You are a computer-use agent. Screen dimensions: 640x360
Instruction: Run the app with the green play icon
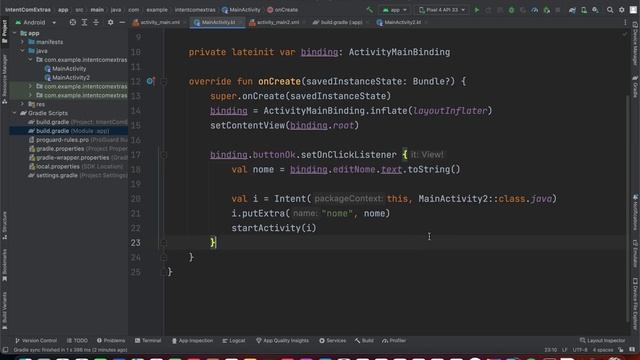click(476, 10)
